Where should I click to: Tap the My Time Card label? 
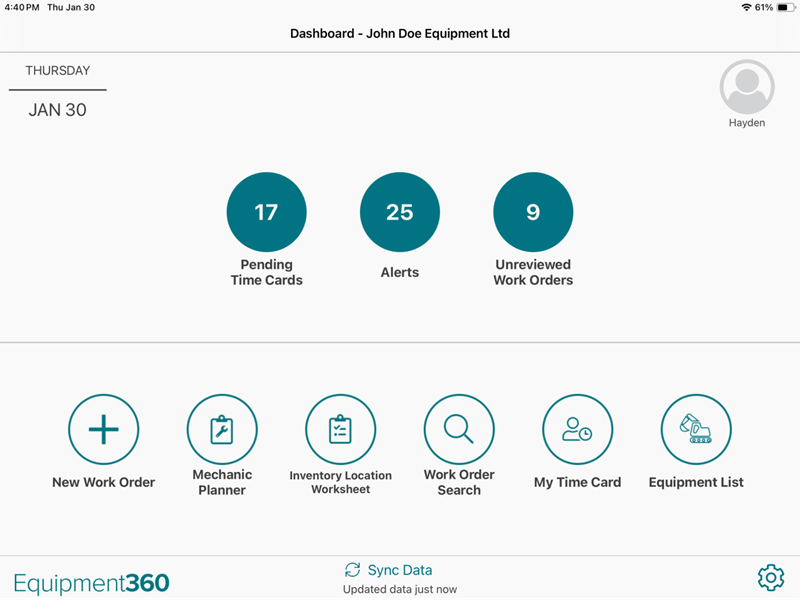(578, 482)
